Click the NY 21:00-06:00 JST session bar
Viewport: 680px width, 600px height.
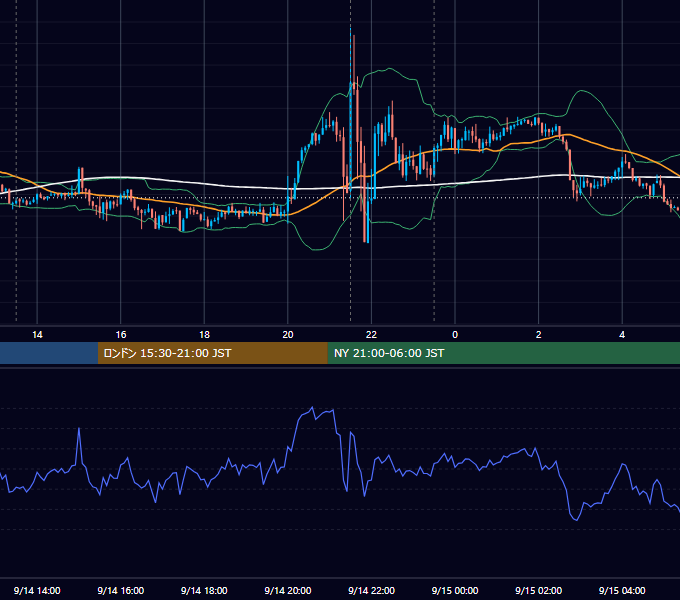(x=503, y=353)
